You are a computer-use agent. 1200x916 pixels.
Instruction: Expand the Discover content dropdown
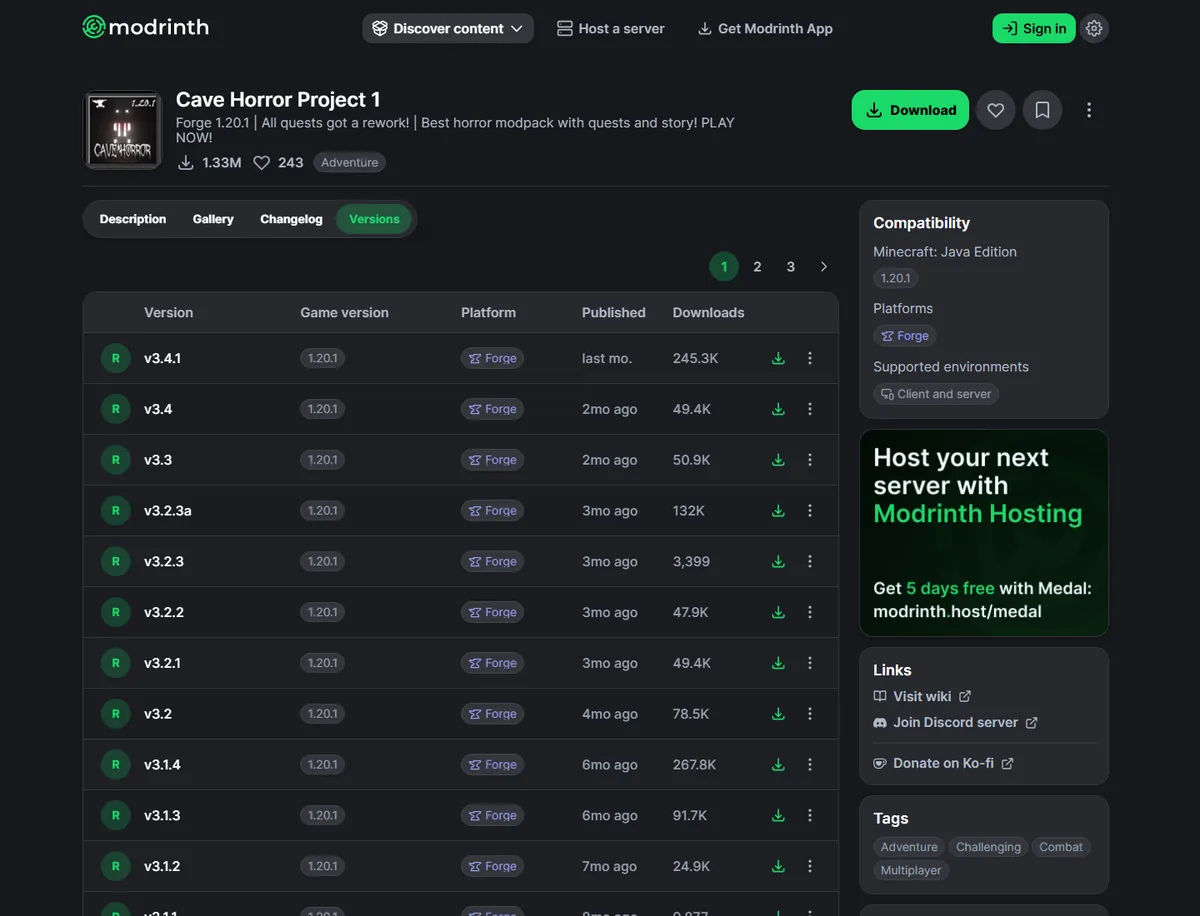pos(448,28)
